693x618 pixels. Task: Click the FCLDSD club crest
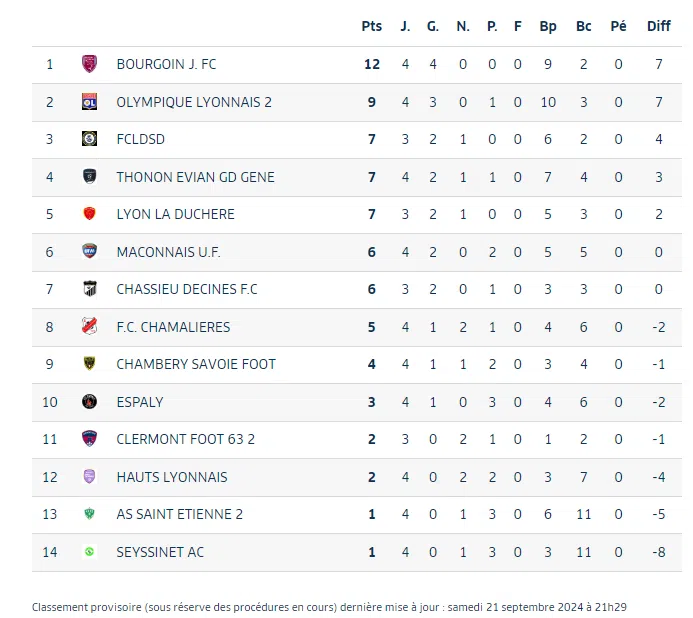pyautogui.click(x=89, y=139)
